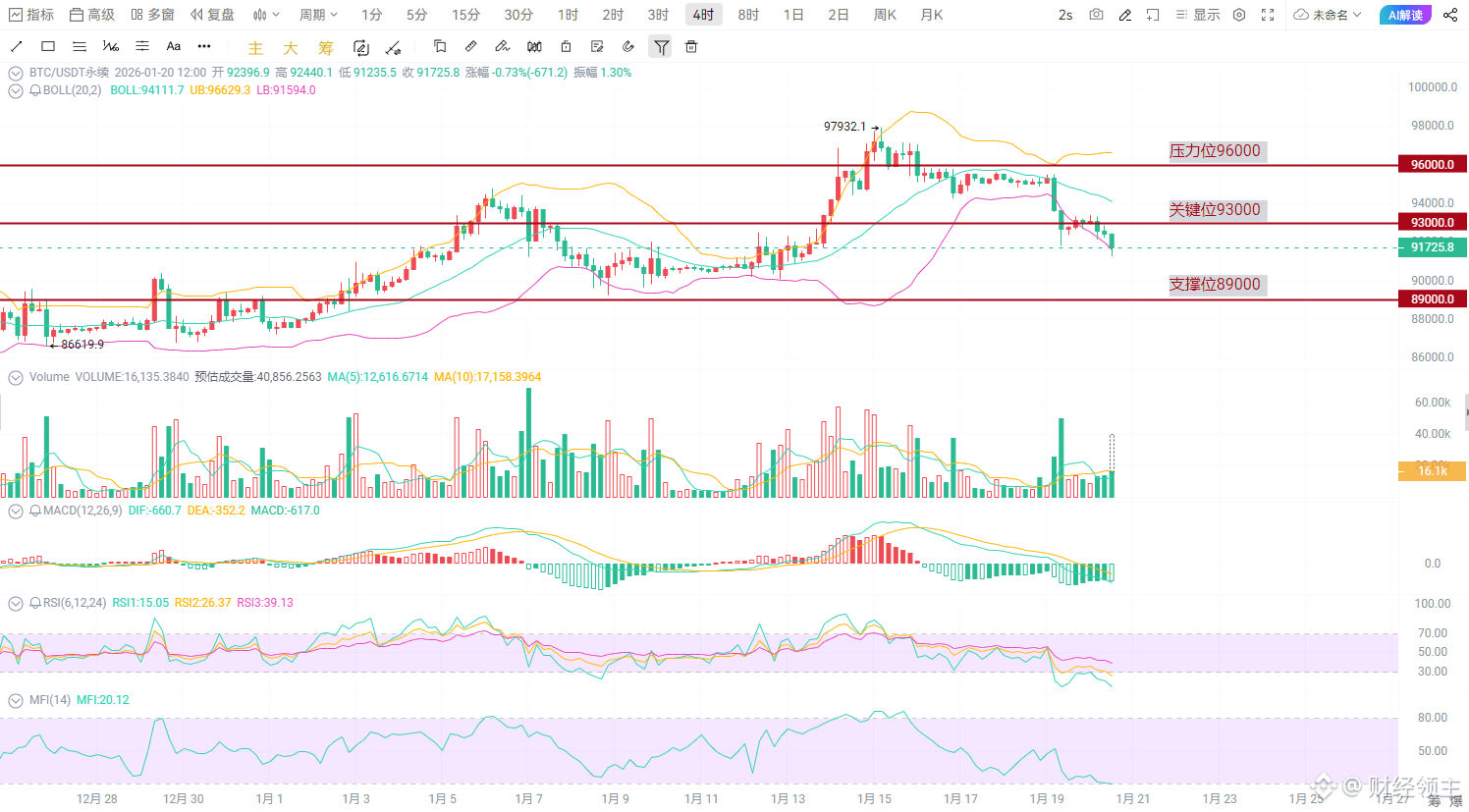Select the 1日 timeframe
Screen dimensions: 1469x812
793,15
